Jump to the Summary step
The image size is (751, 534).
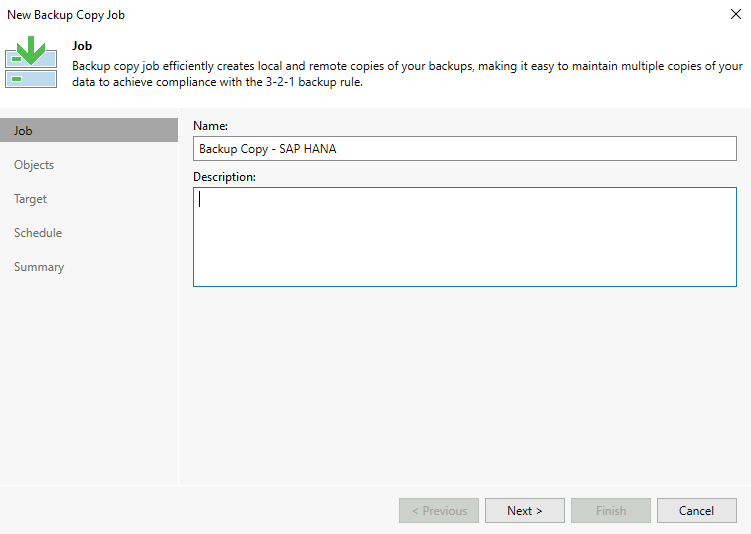(x=39, y=267)
